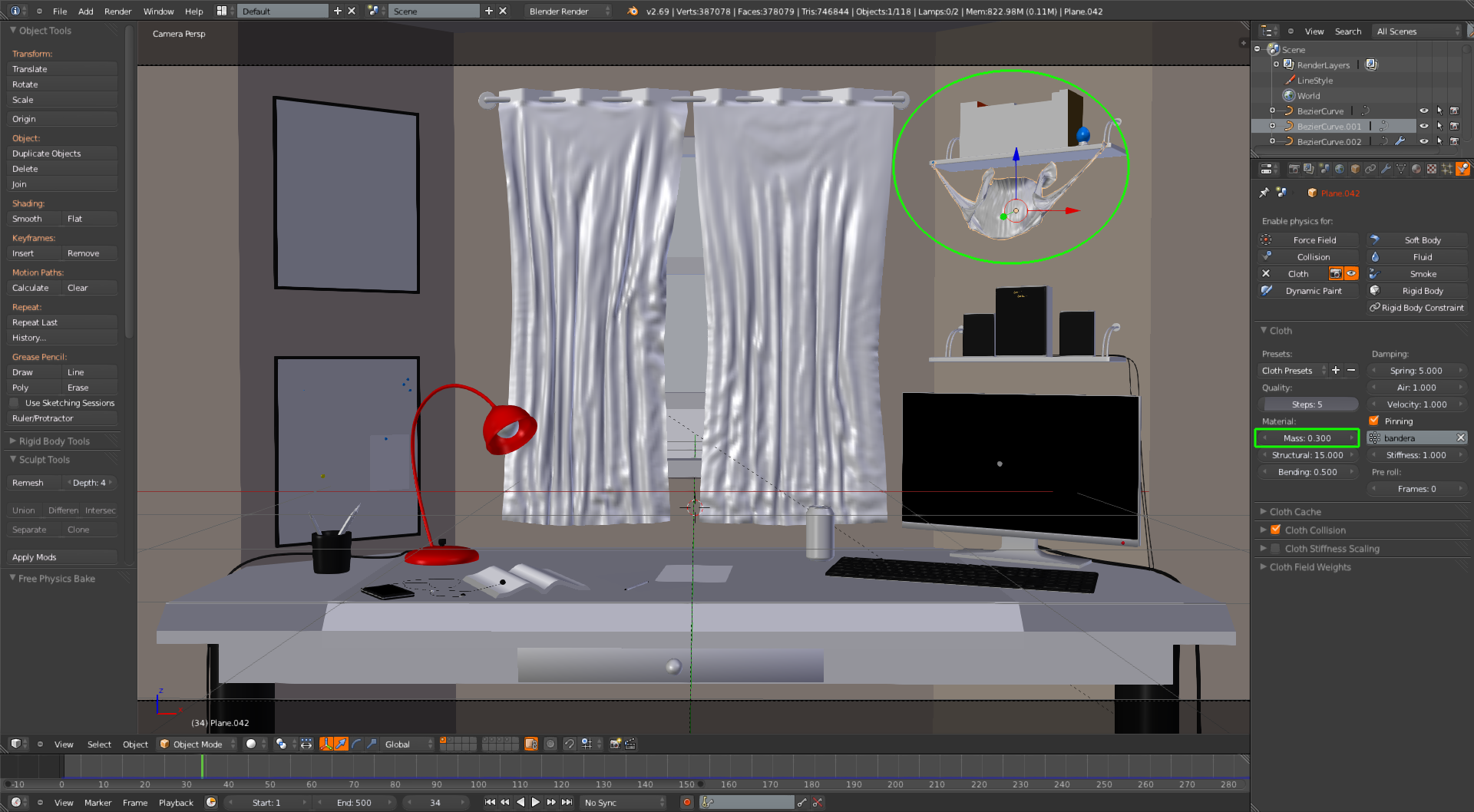Open the Object Mode dropdown
The image size is (1474, 812).
point(197,744)
